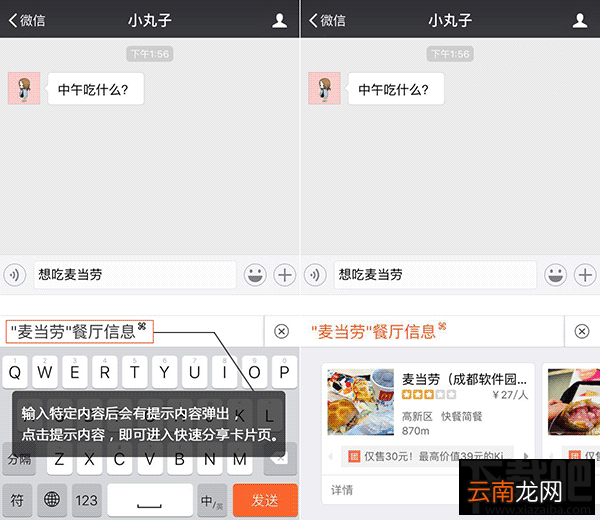
Task: Tap 小丸子 avatar in right chat
Action: pyautogui.click(x=324, y=88)
